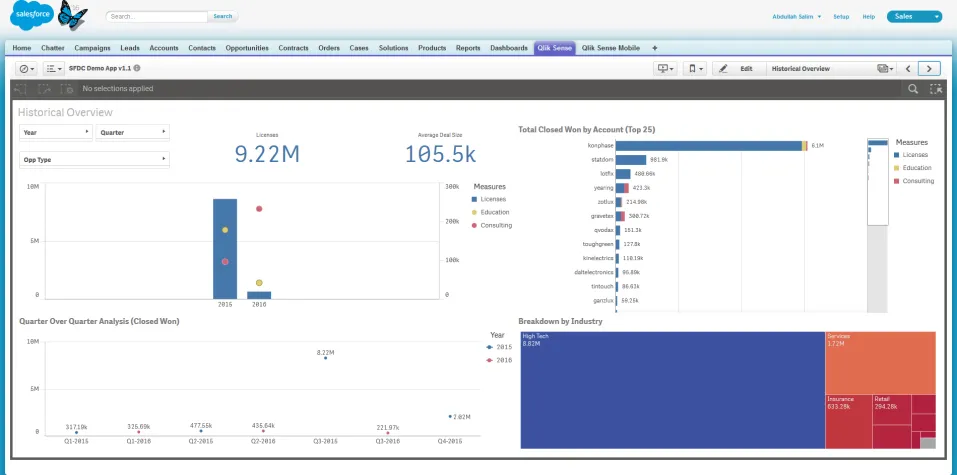Click the Insurance treemap block
Viewport: 957px width, 475px height.
(848, 421)
